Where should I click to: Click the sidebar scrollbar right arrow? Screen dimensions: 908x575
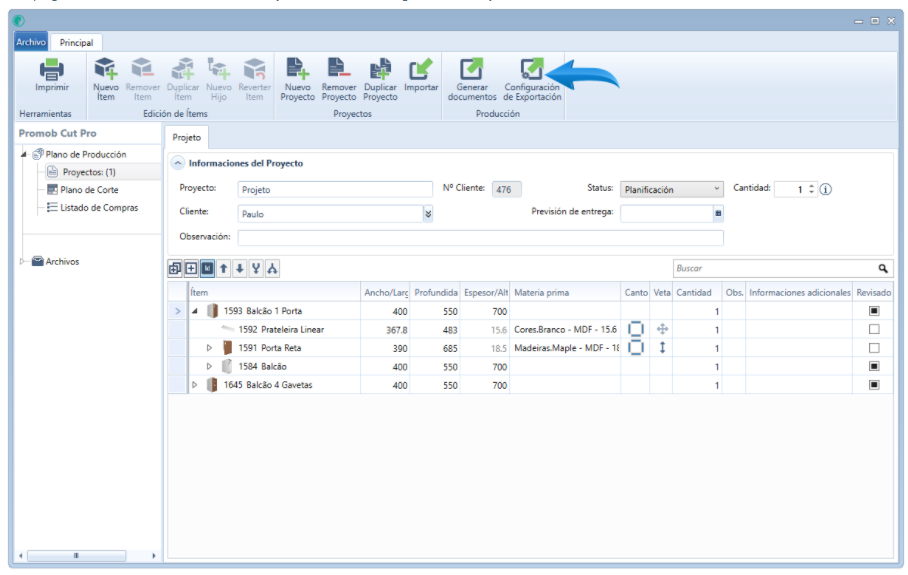[154, 555]
